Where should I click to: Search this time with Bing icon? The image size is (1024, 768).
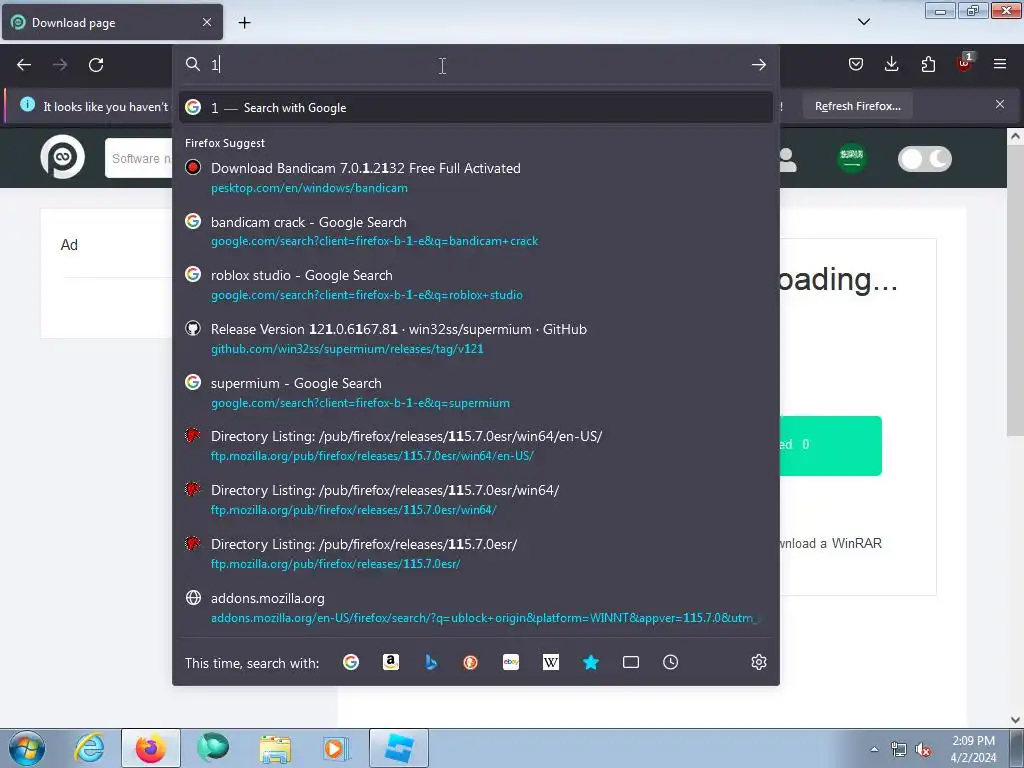point(430,662)
